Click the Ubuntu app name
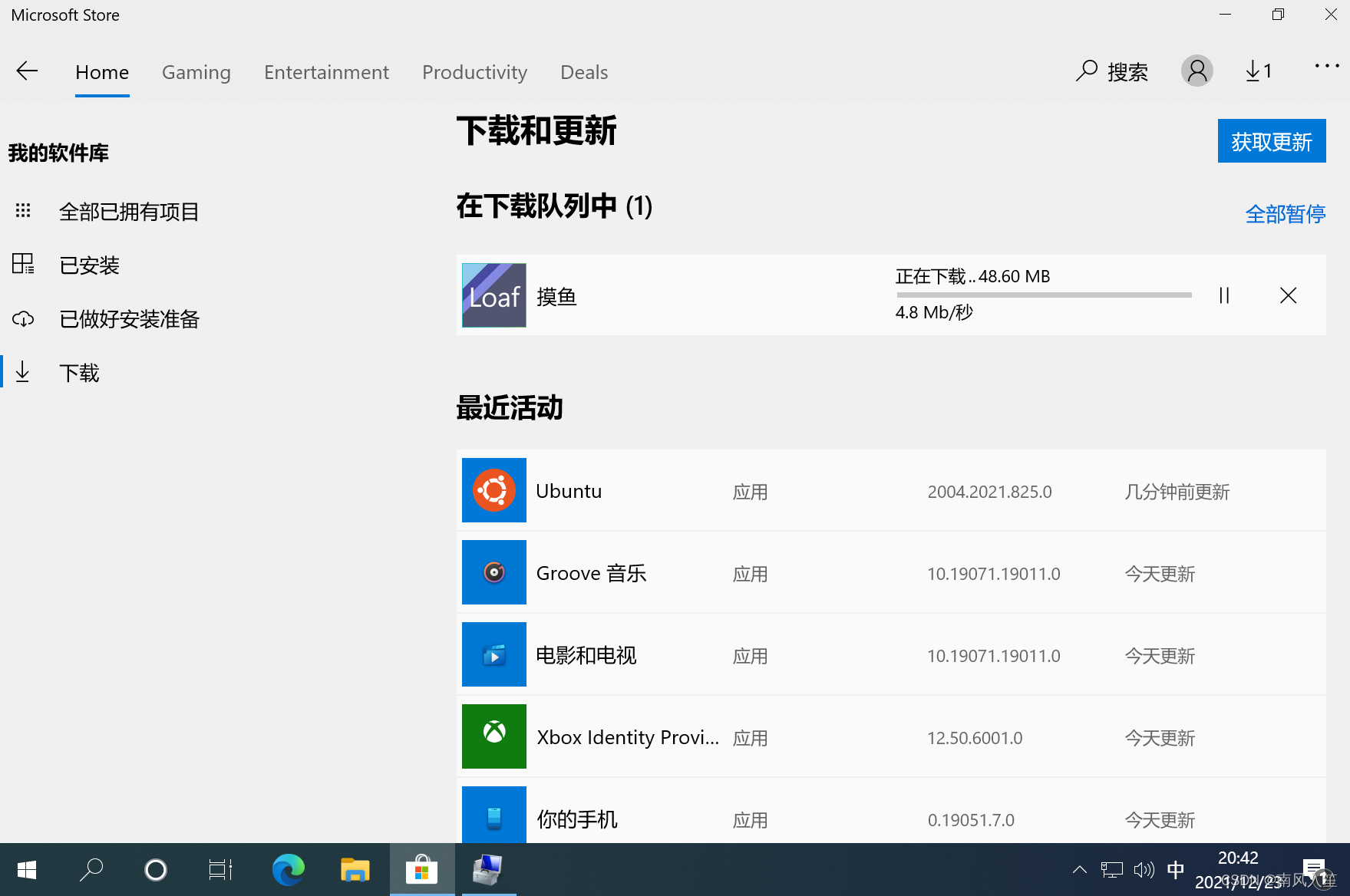This screenshot has height=896, width=1350. (x=569, y=491)
